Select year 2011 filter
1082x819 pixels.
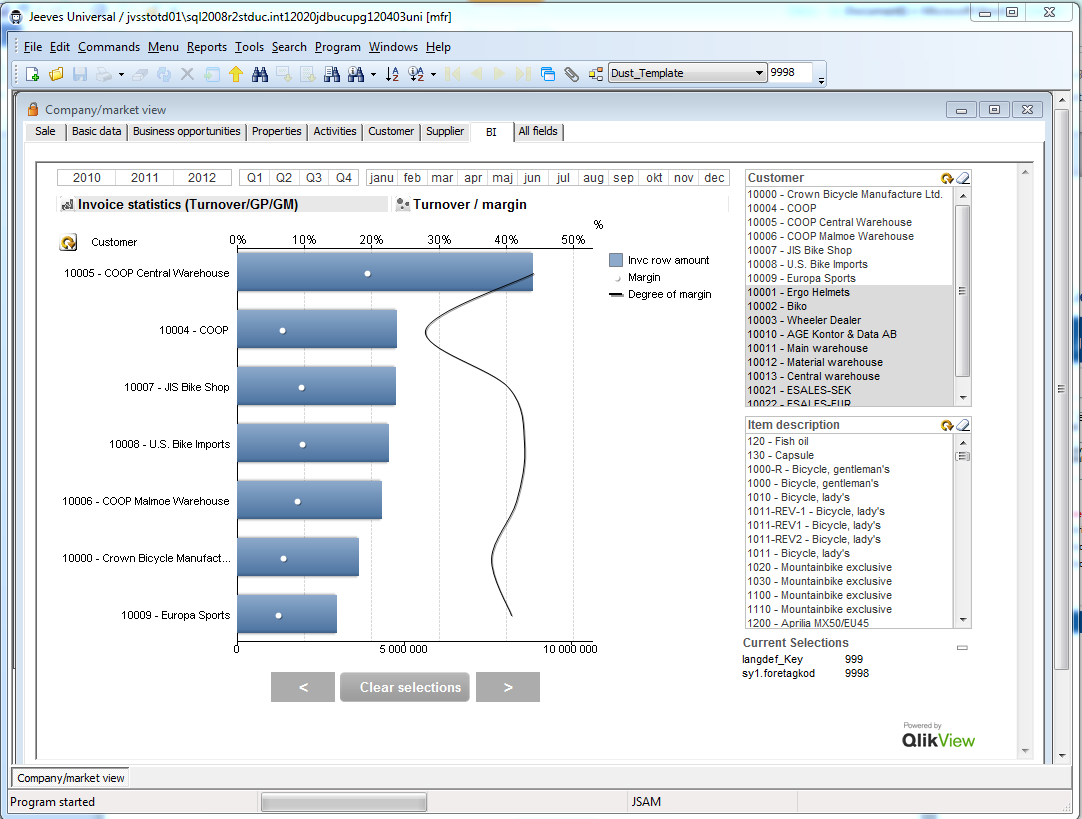tap(145, 178)
